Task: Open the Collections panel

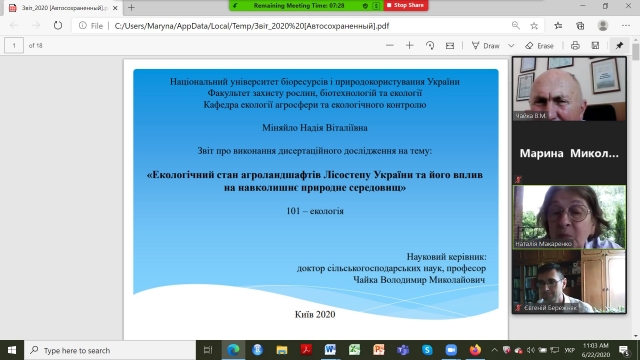Action: 580,26
